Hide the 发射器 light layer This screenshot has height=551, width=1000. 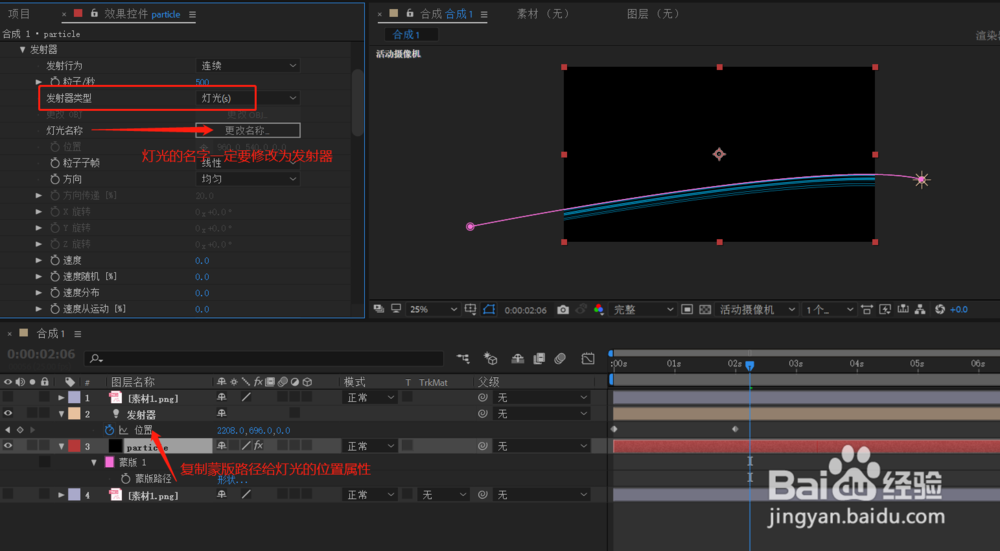pyautogui.click(x=8, y=413)
